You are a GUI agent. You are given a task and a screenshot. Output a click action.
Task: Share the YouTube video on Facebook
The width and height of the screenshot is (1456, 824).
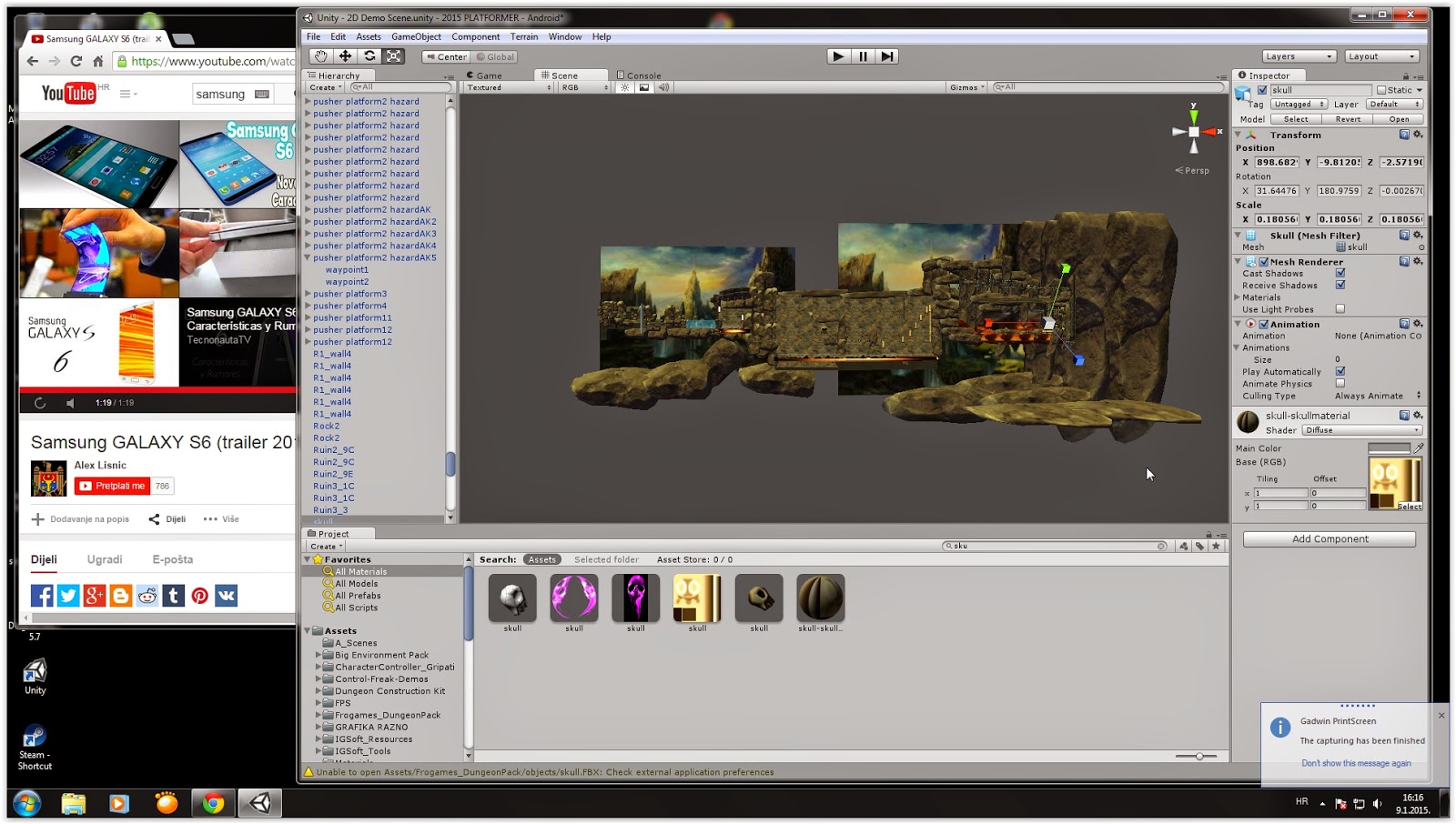42,596
